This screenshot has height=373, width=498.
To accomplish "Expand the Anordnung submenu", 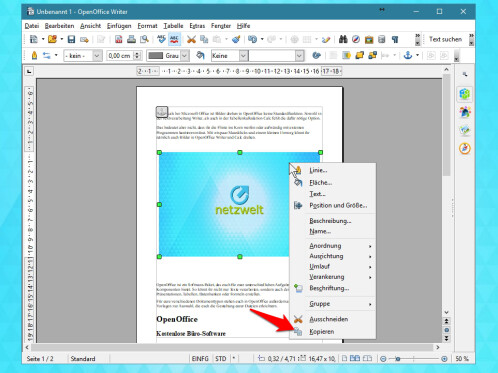I will coord(333,246).
